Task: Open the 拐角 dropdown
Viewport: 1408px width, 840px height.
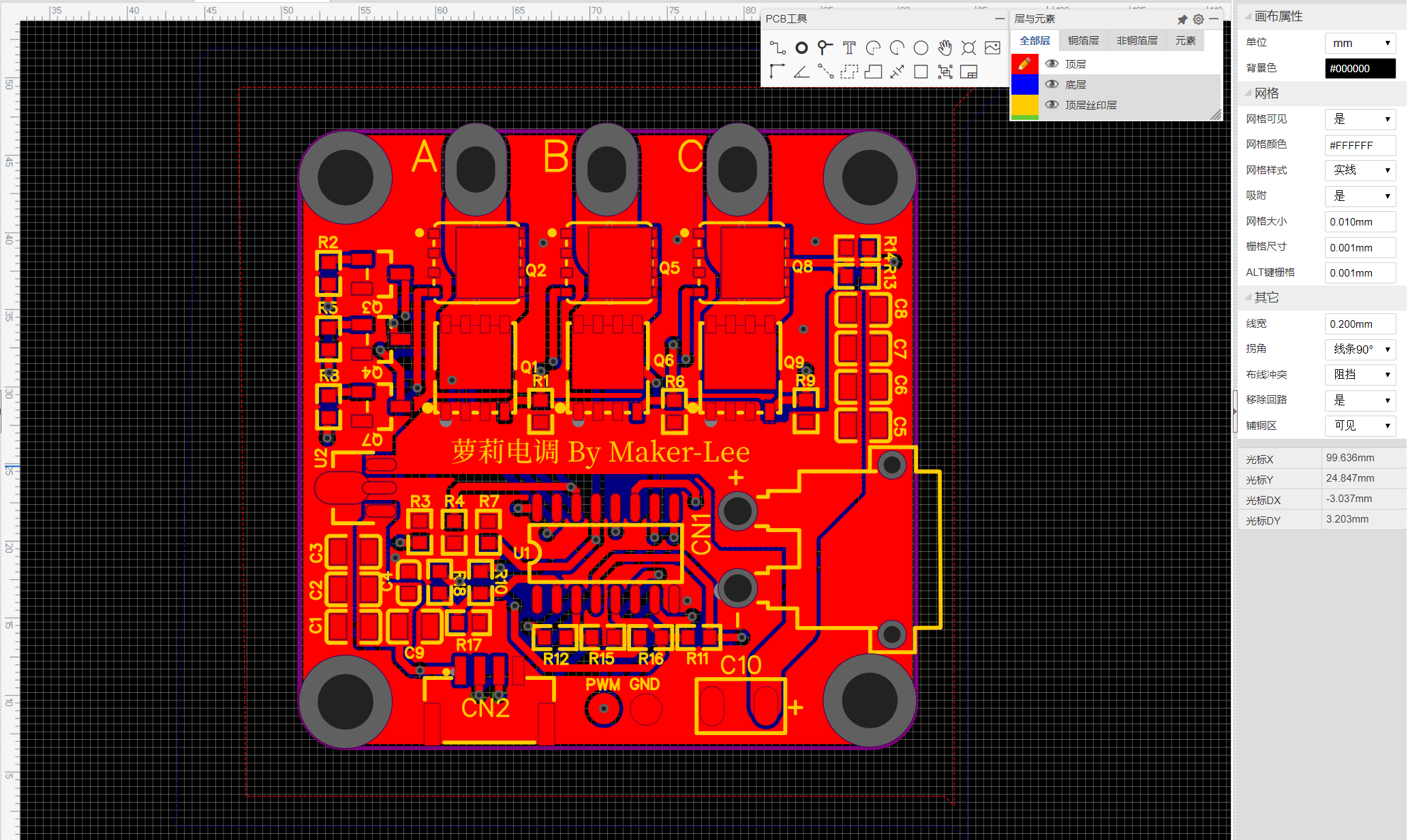Action: tap(1360, 349)
